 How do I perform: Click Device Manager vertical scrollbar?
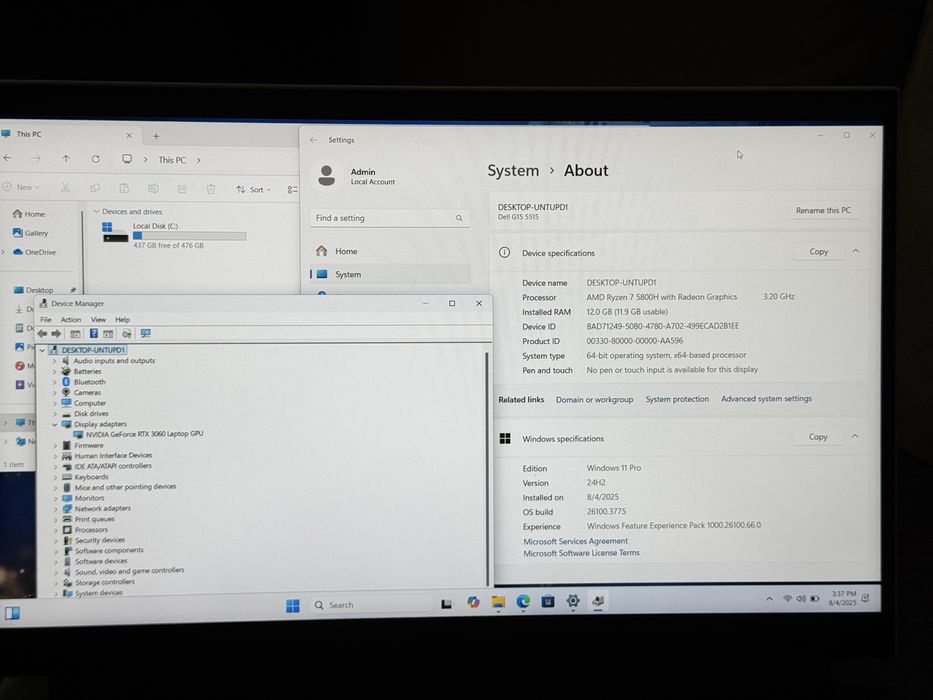[x=487, y=467]
